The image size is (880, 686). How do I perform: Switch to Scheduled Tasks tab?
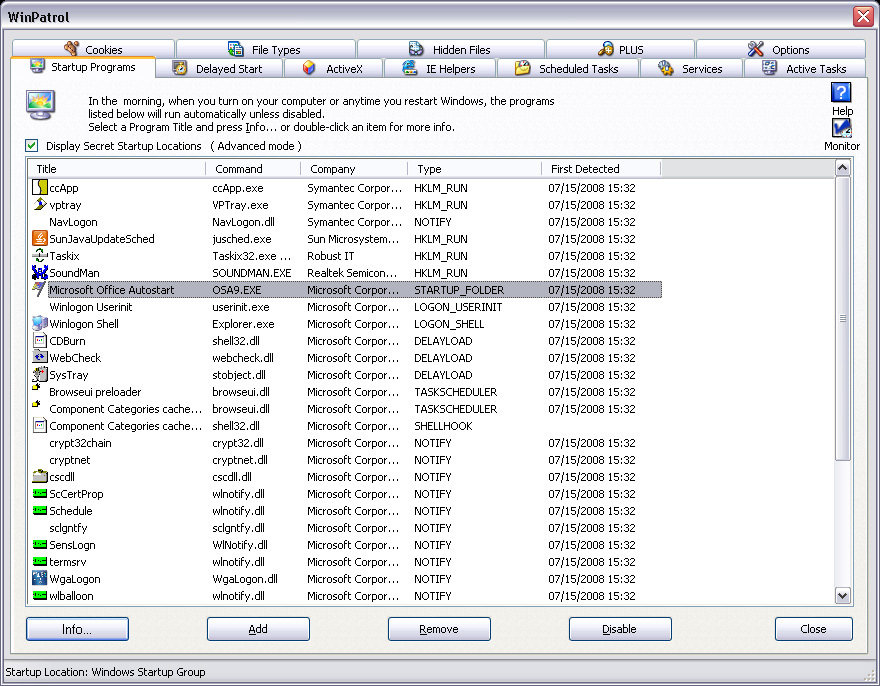point(567,68)
